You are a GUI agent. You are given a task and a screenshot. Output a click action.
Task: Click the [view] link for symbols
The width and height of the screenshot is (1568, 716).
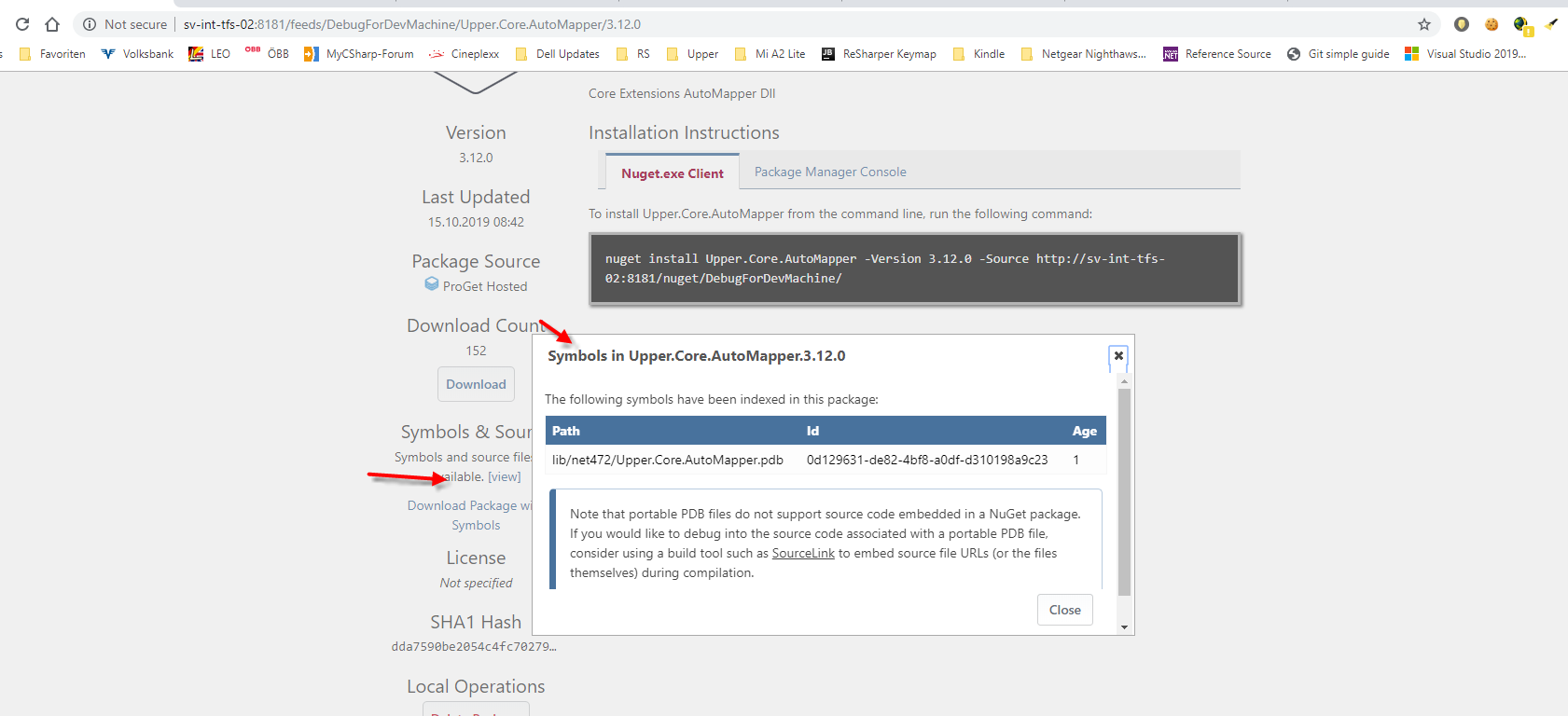(505, 476)
